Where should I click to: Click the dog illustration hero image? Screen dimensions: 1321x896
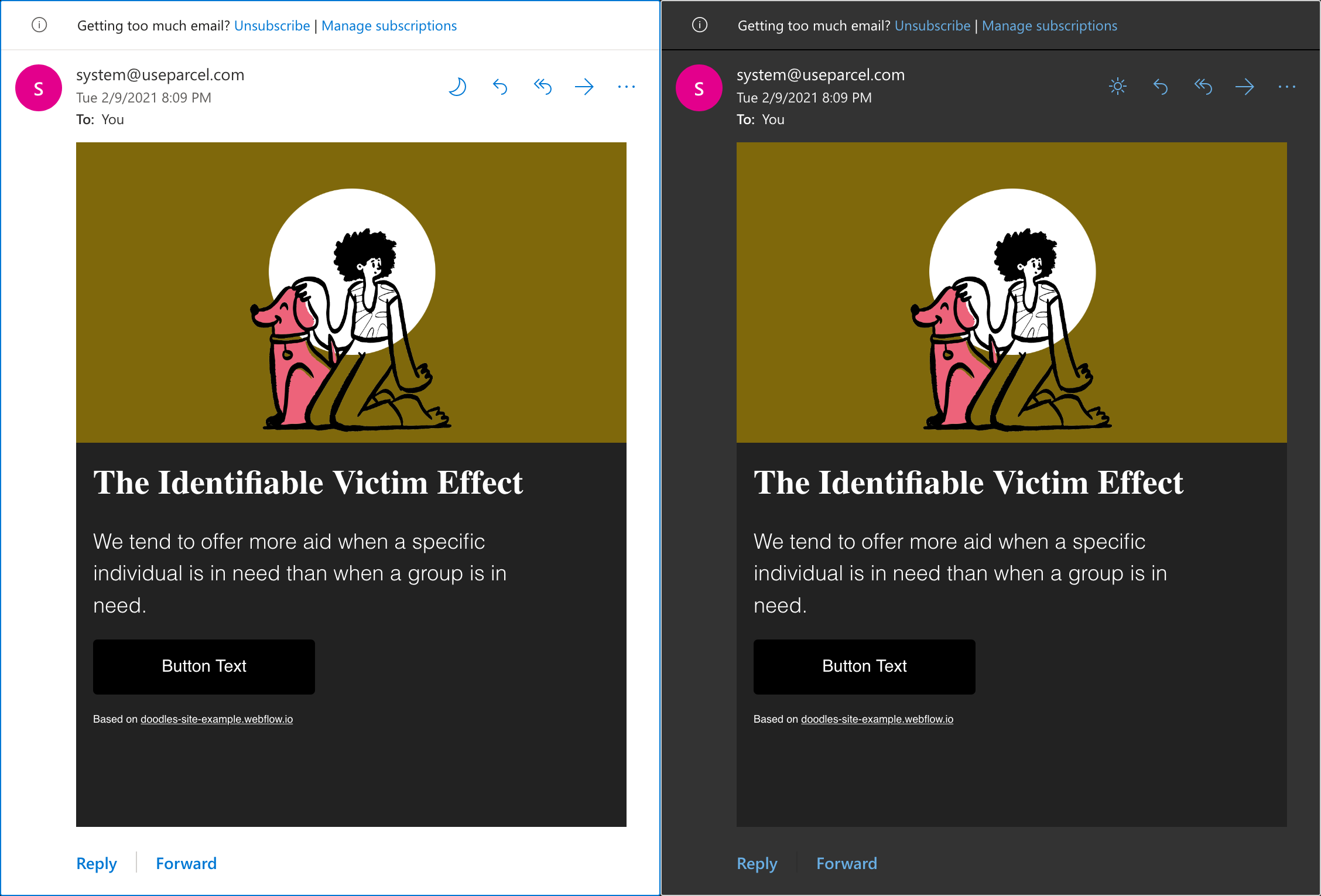point(351,293)
